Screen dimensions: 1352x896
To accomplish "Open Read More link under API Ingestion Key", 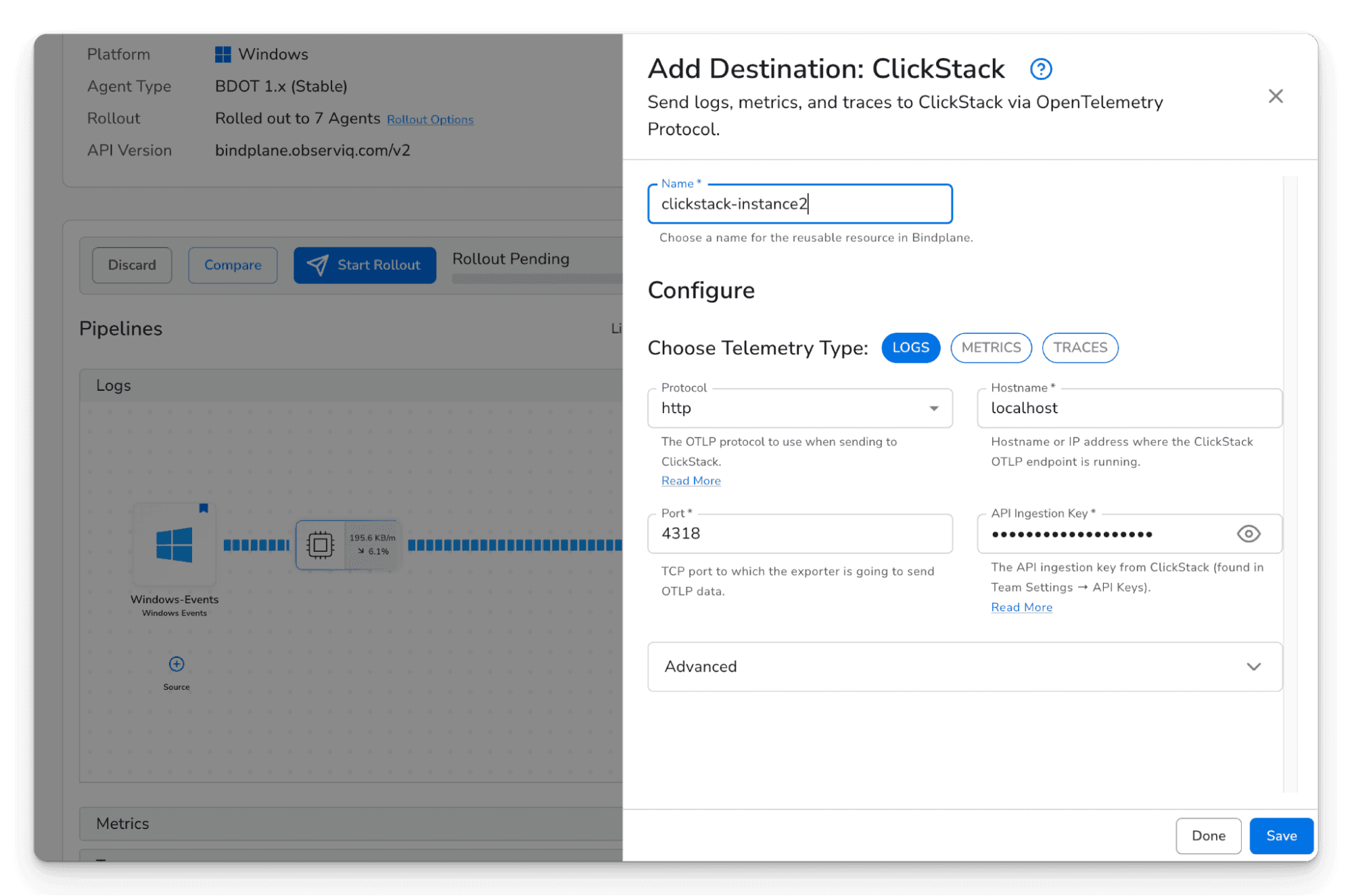I will point(1021,607).
